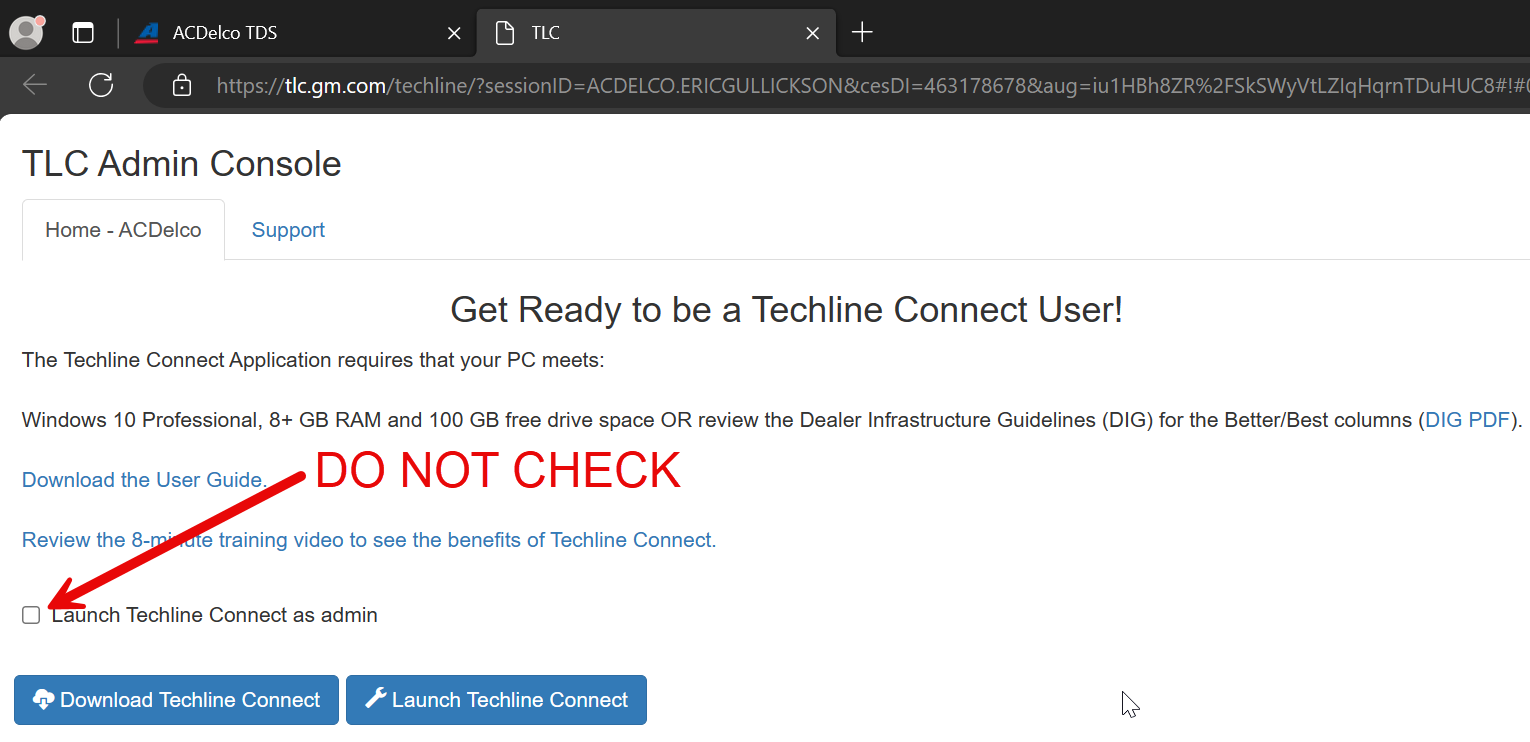Select the TLC browser tab
The image size is (1530, 742).
click(x=655, y=33)
